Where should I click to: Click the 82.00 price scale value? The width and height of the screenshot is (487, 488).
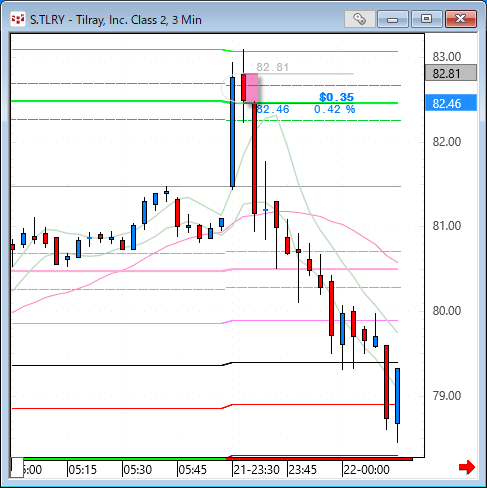coord(447,142)
